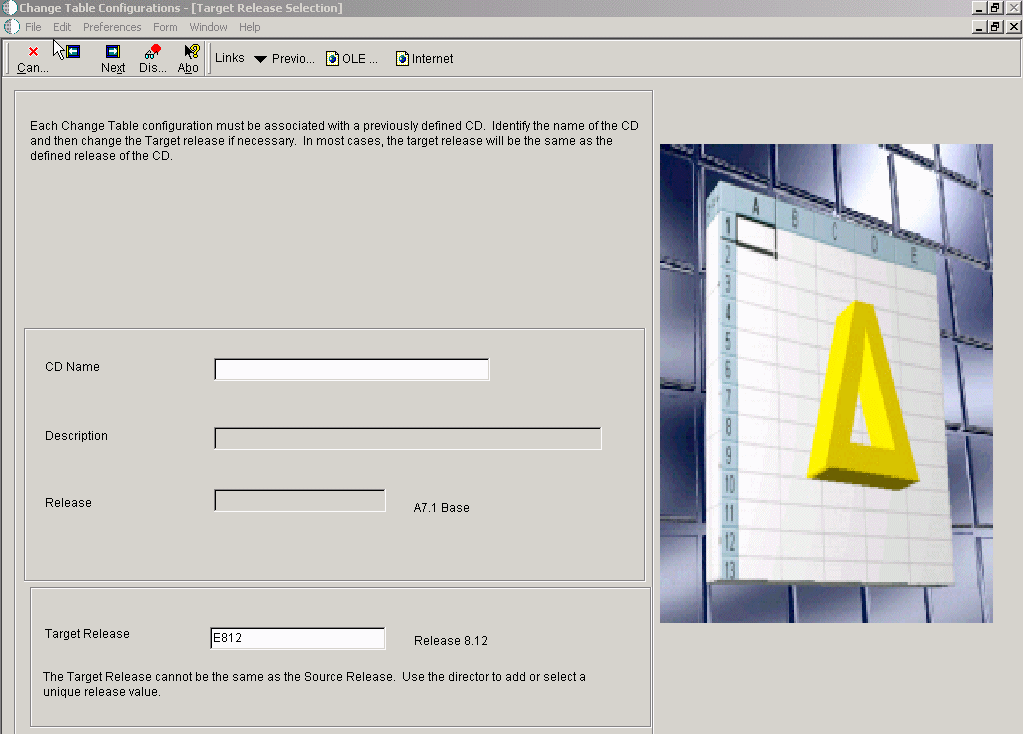Click the 'Target Release' label
The image size is (1023, 734).
click(x=87, y=634)
